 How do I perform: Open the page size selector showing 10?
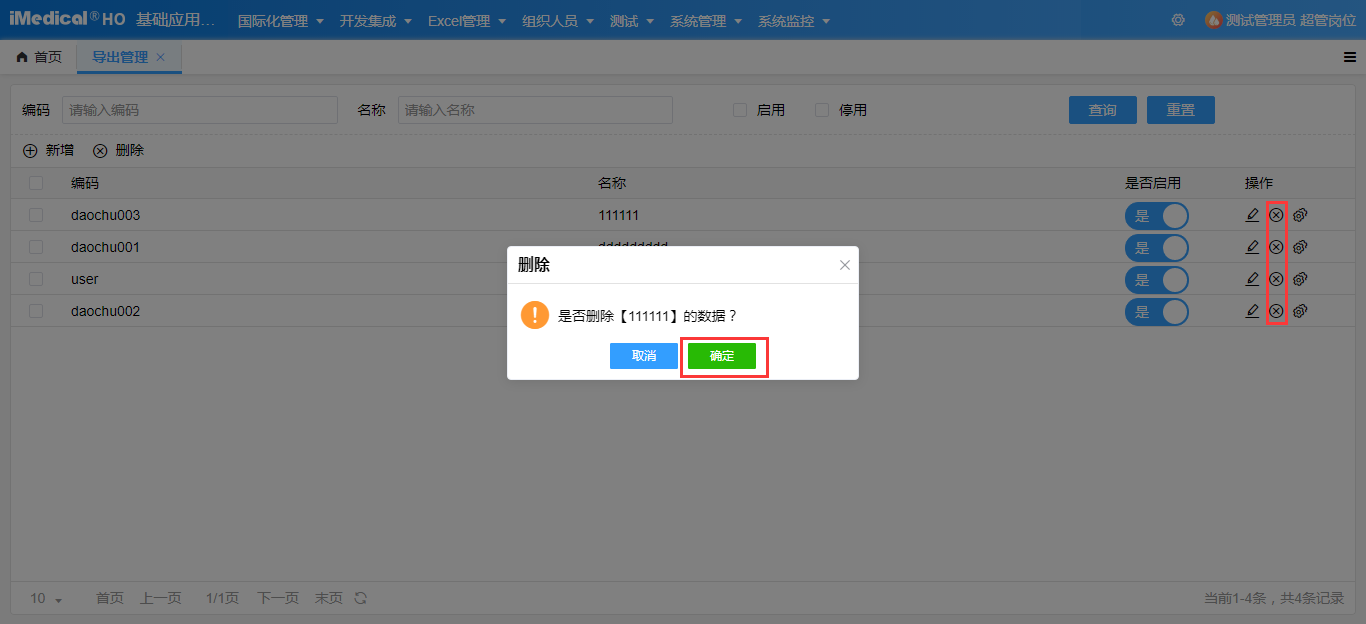43,597
